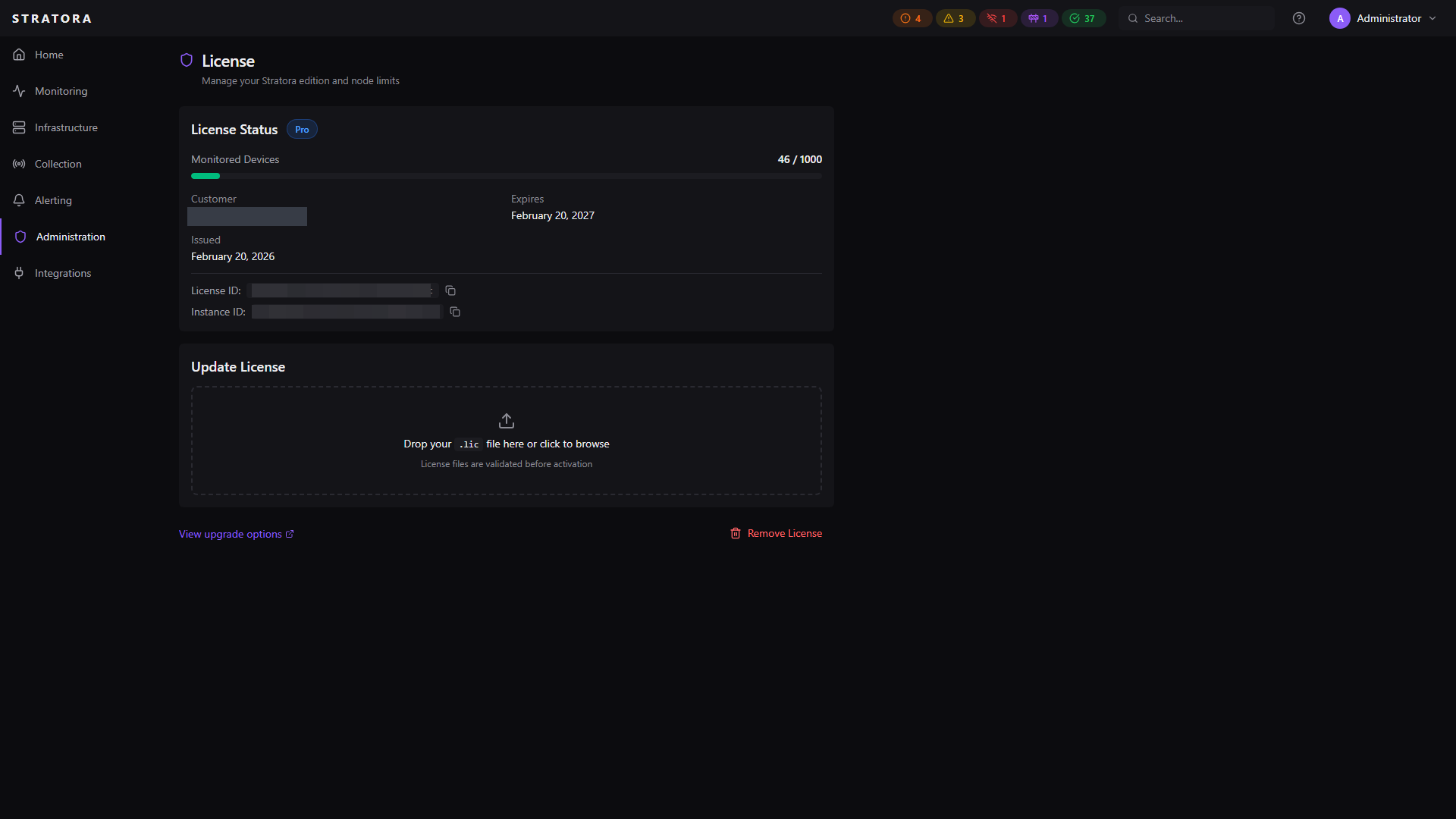Click the redacted Instance ID field

point(346,312)
